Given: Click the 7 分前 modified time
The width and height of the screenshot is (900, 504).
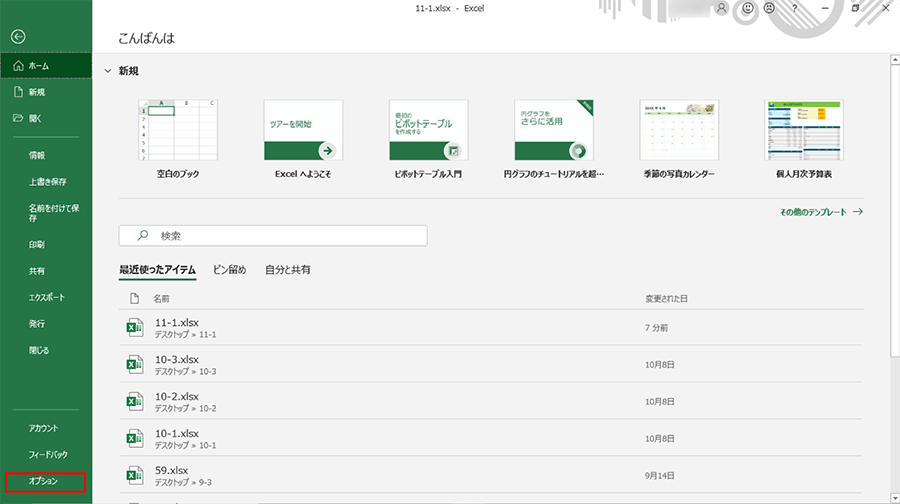Looking at the screenshot, I should click(656, 328).
